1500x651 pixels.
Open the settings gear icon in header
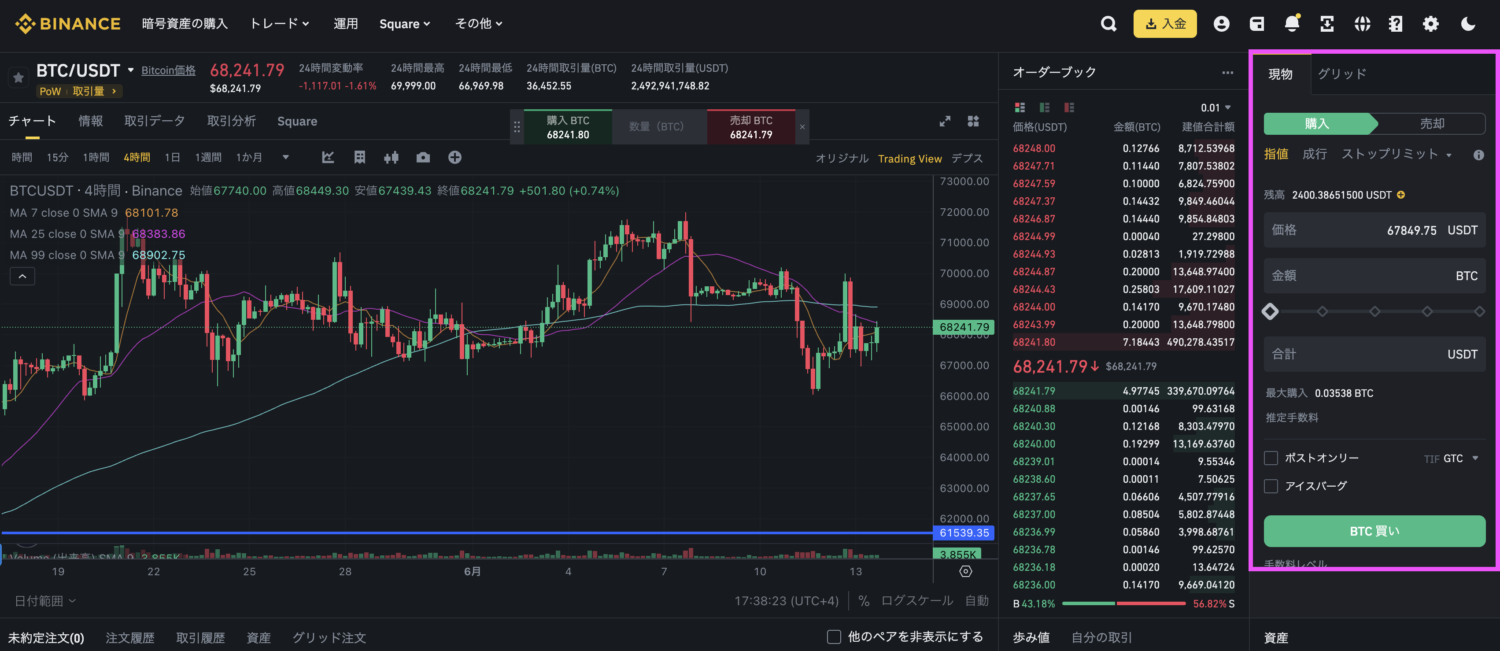click(x=1431, y=24)
